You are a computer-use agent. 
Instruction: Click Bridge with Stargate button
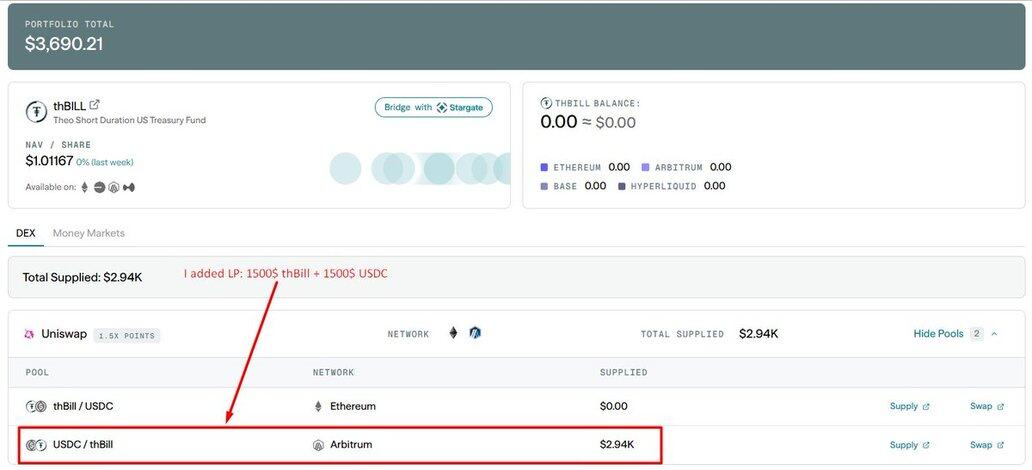click(434, 107)
